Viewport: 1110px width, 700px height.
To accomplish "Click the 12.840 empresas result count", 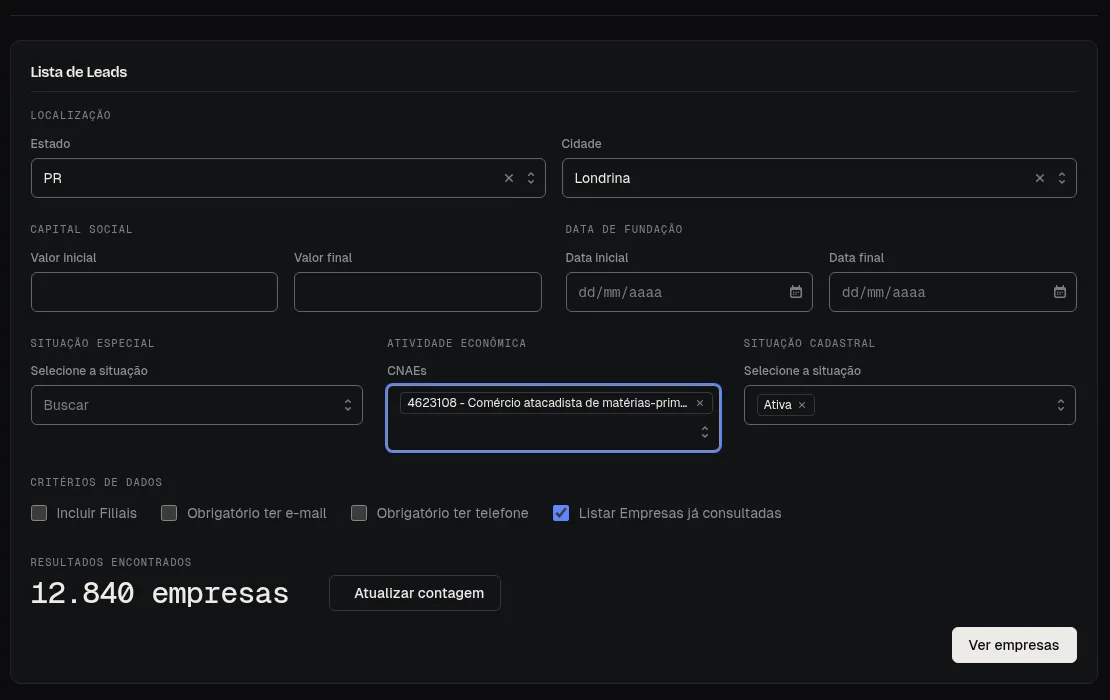I will (159, 593).
